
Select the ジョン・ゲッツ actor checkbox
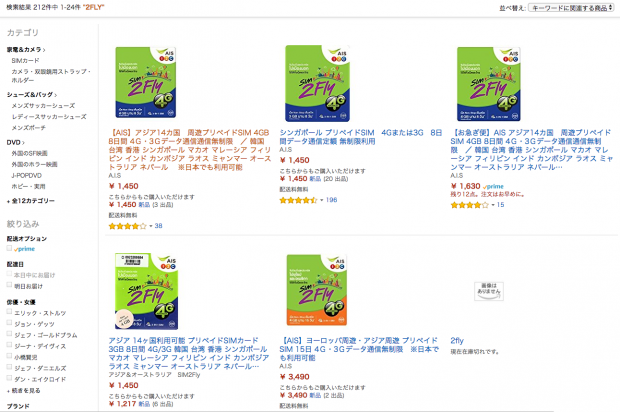tap(9, 323)
